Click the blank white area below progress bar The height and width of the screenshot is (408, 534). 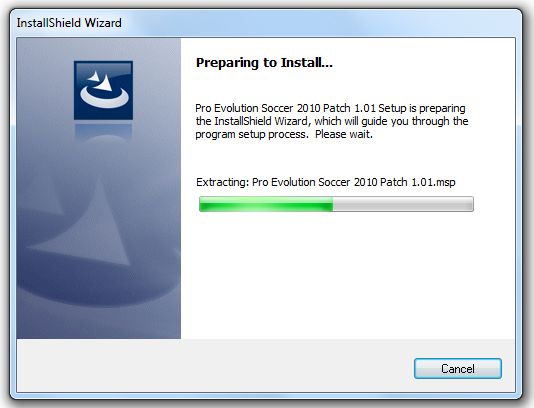pos(347,276)
